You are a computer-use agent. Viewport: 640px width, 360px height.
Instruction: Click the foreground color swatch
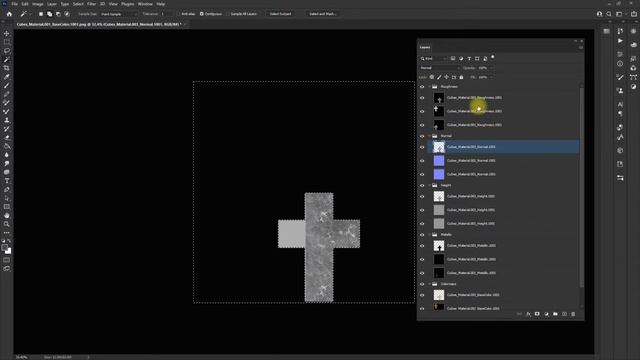point(5,248)
